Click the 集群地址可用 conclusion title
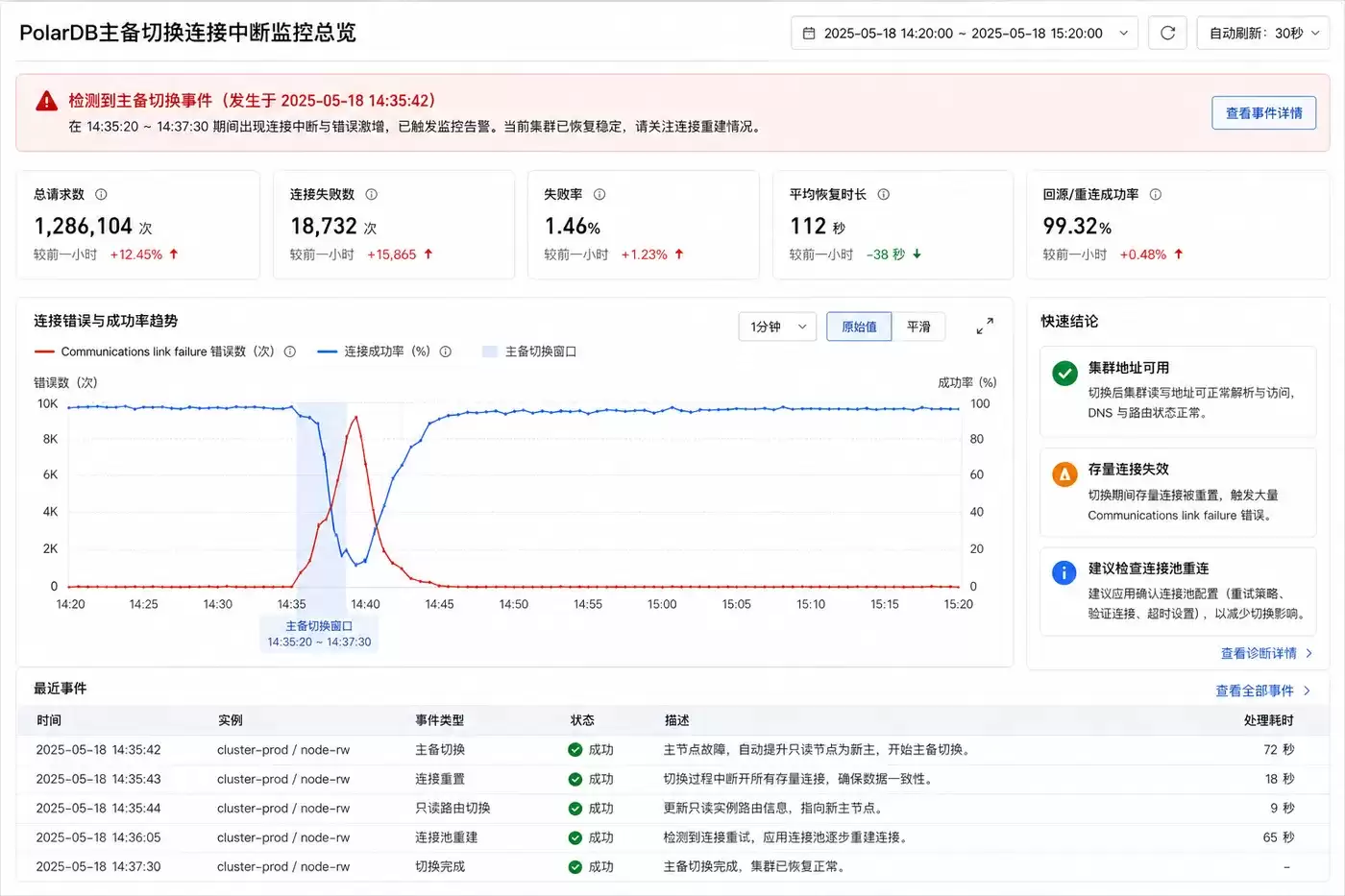 point(1129,368)
